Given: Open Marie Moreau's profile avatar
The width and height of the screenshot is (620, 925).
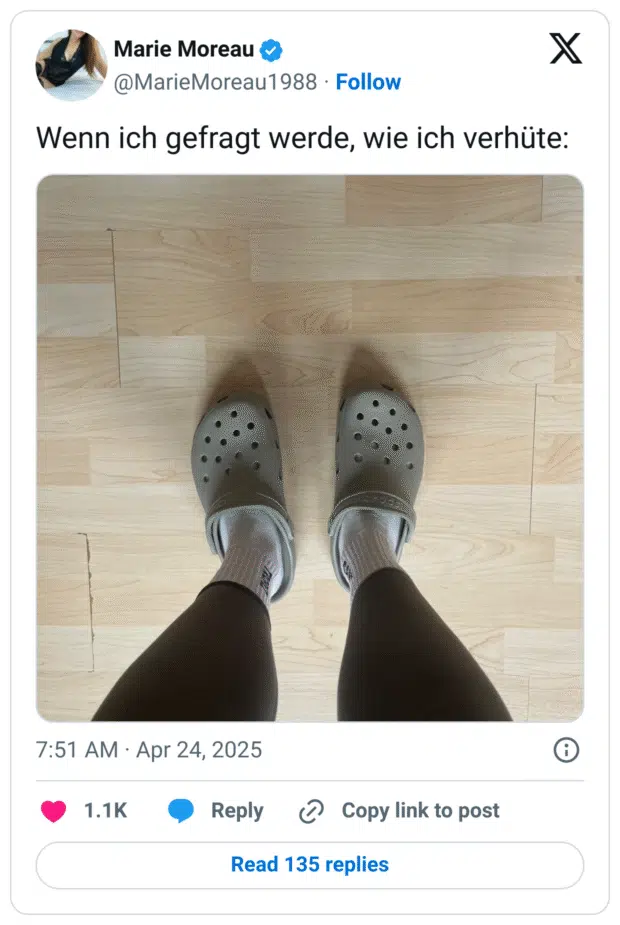Looking at the screenshot, I should pyautogui.click(x=71, y=65).
